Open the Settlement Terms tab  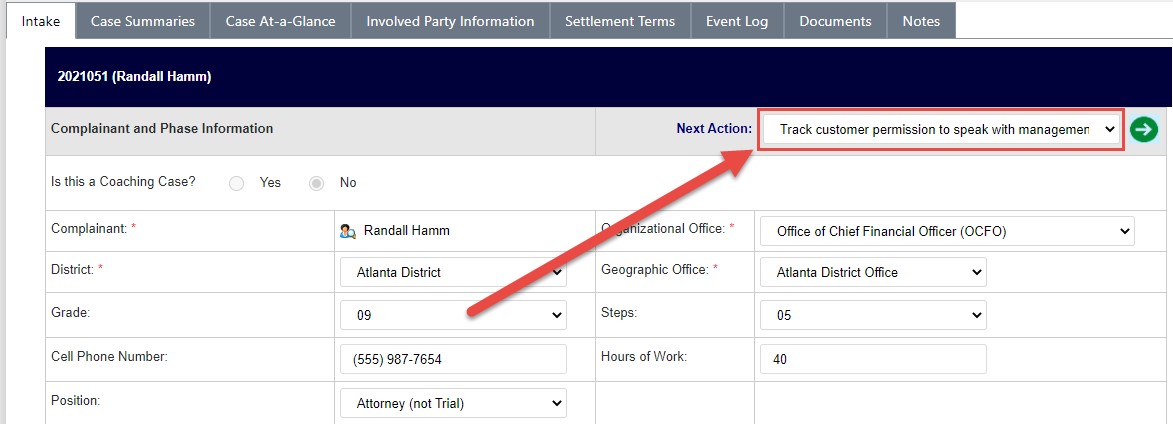620,21
